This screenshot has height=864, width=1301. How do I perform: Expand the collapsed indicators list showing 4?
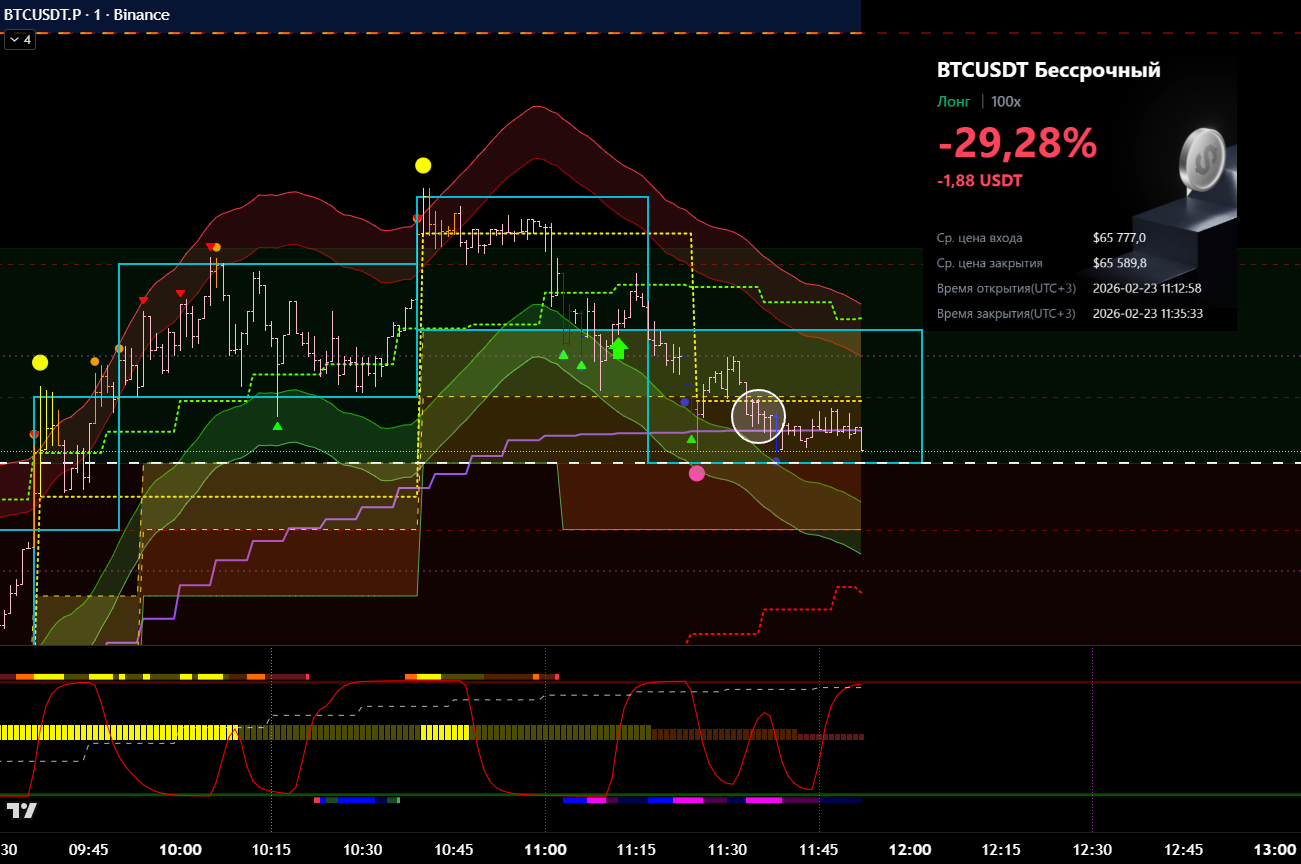point(20,40)
